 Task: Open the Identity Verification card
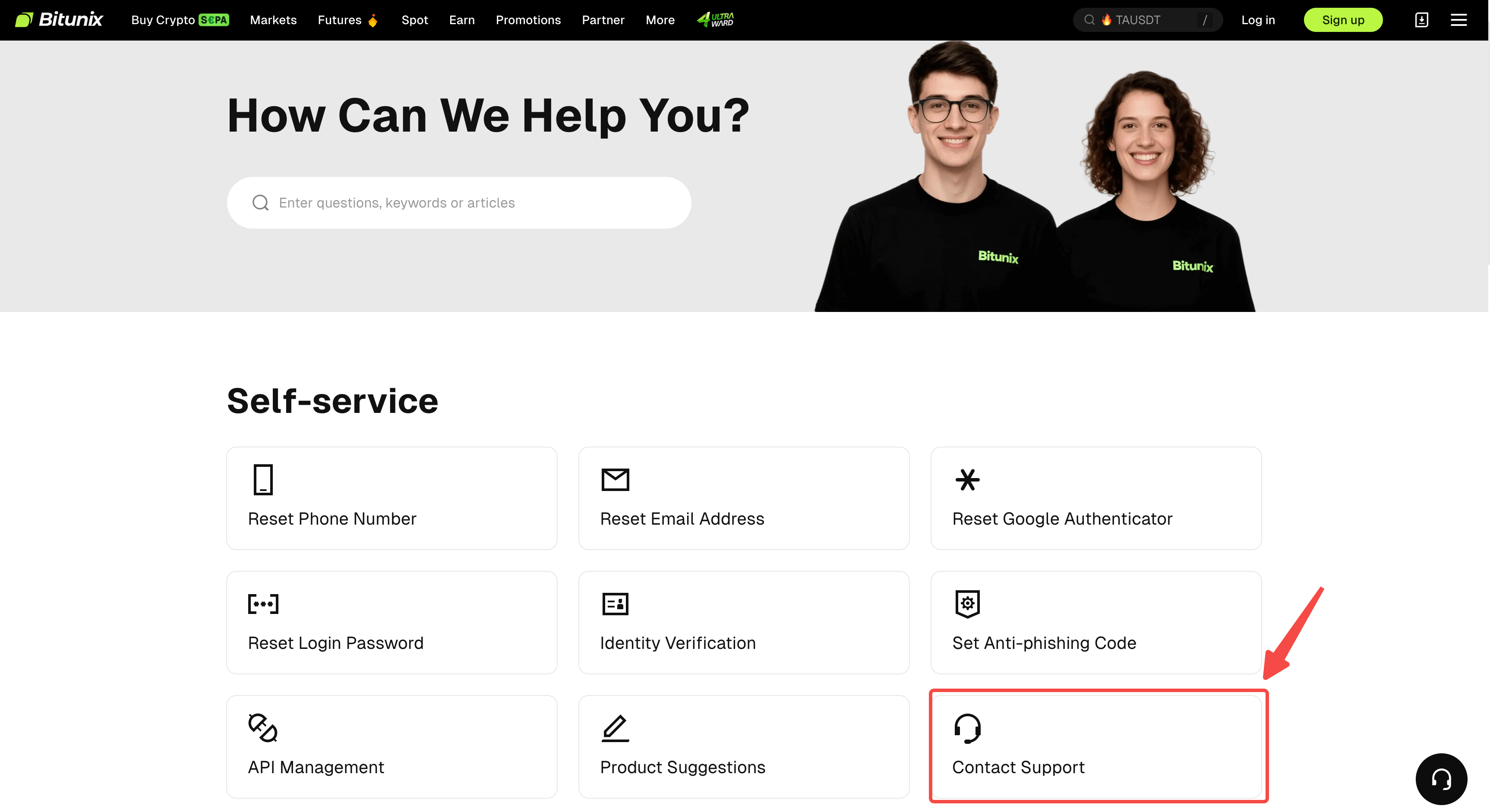[x=744, y=622]
